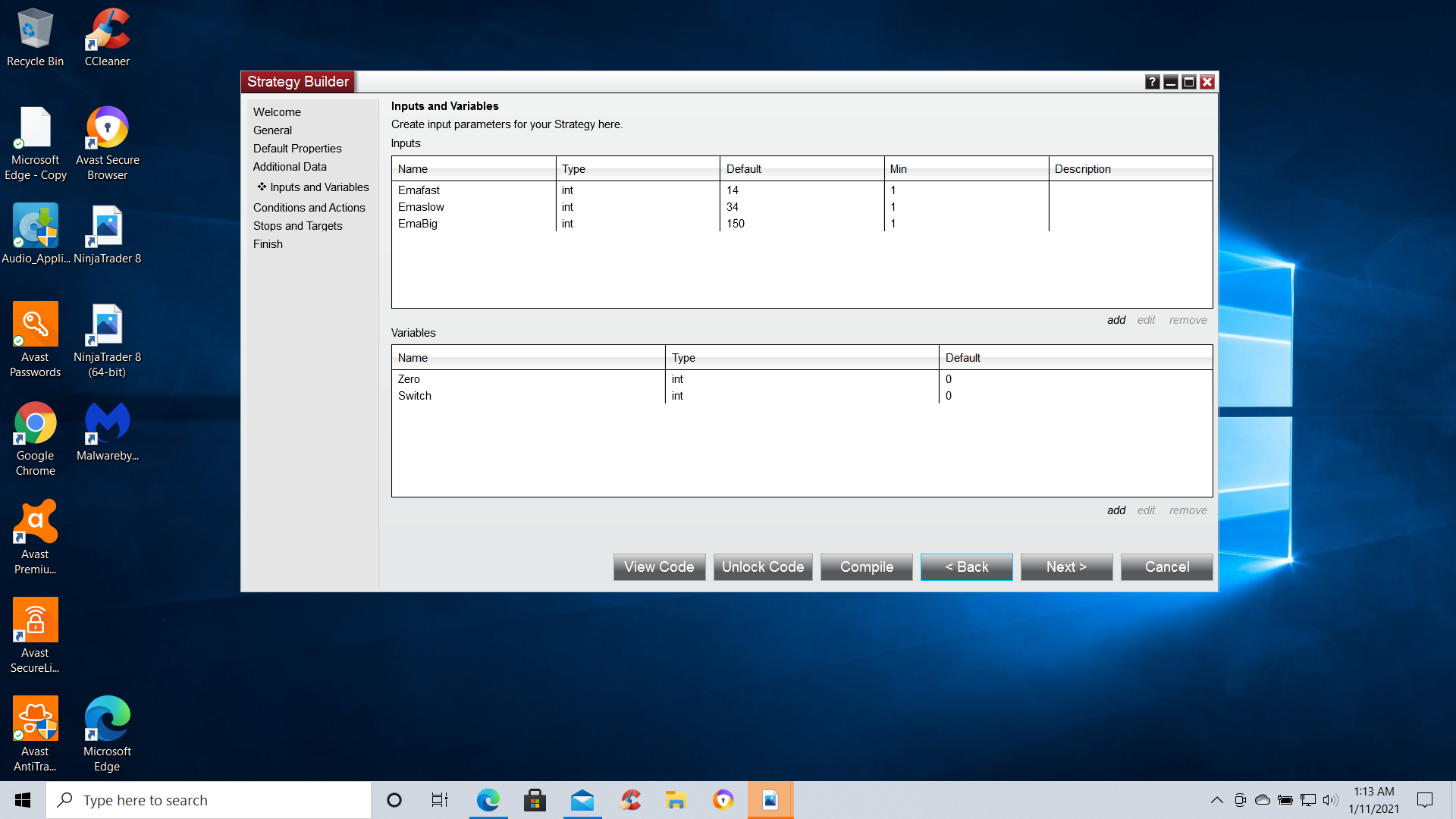This screenshot has width=1456, height=819.
Task: Open the Default Properties step
Action: coord(297,149)
